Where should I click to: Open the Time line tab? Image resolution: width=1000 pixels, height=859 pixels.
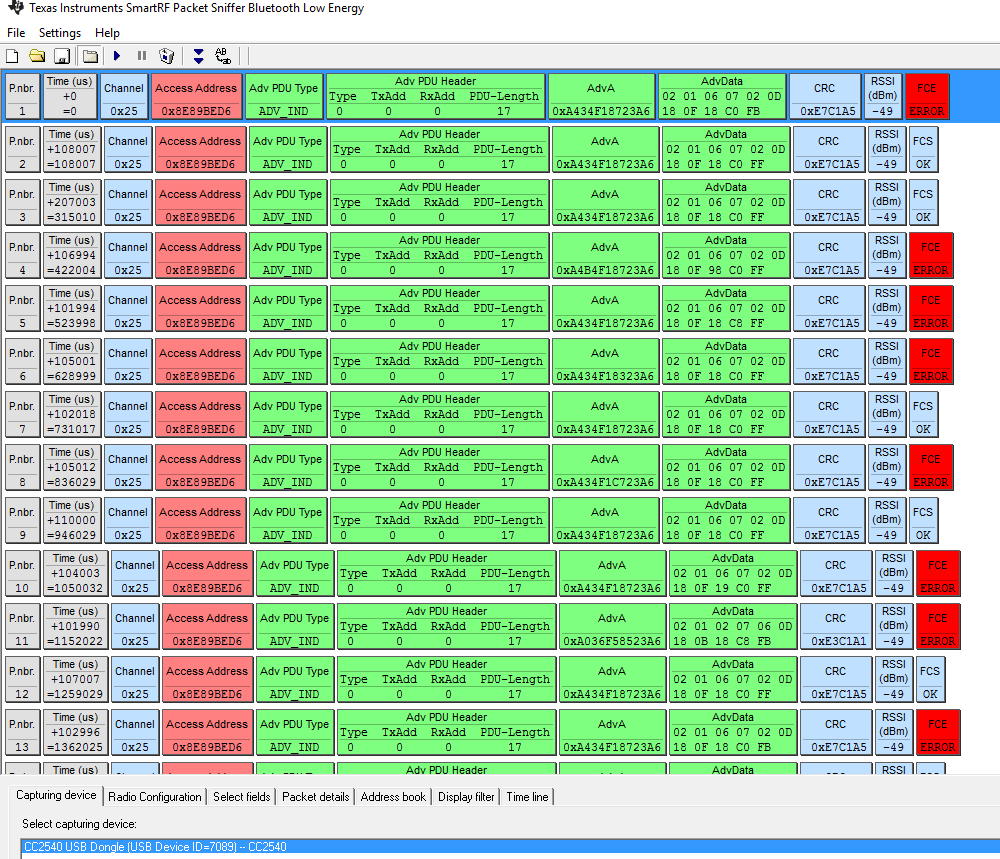[527, 797]
